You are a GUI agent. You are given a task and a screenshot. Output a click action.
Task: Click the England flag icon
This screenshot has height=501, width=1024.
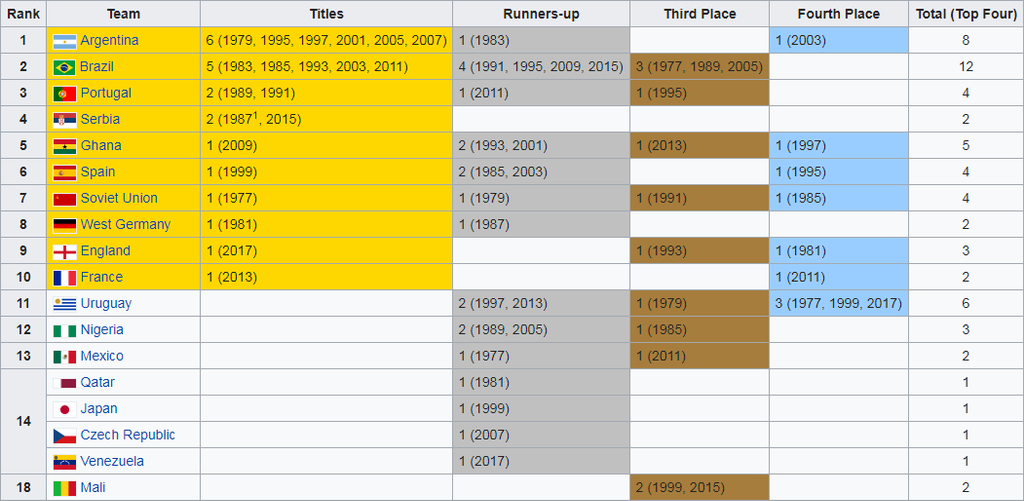click(x=65, y=251)
